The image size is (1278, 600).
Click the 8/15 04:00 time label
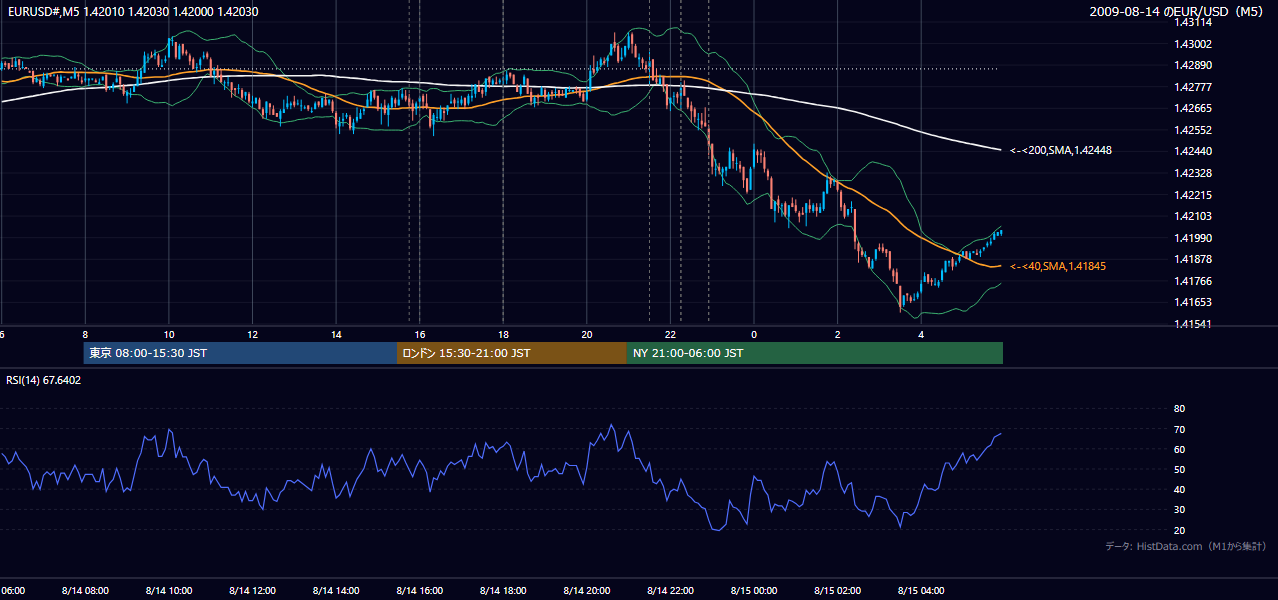click(922, 591)
